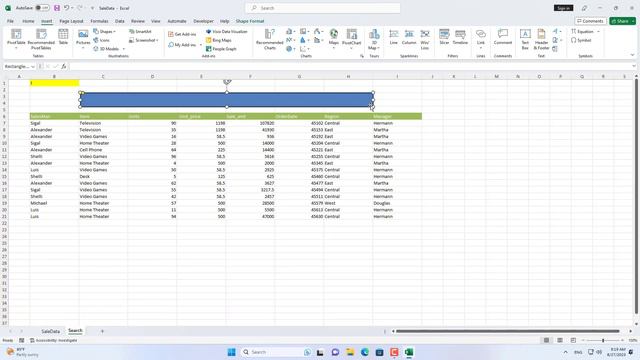This screenshot has width=640, height=360.
Task: Insert a Table from the Tables group
Action: (63, 37)
